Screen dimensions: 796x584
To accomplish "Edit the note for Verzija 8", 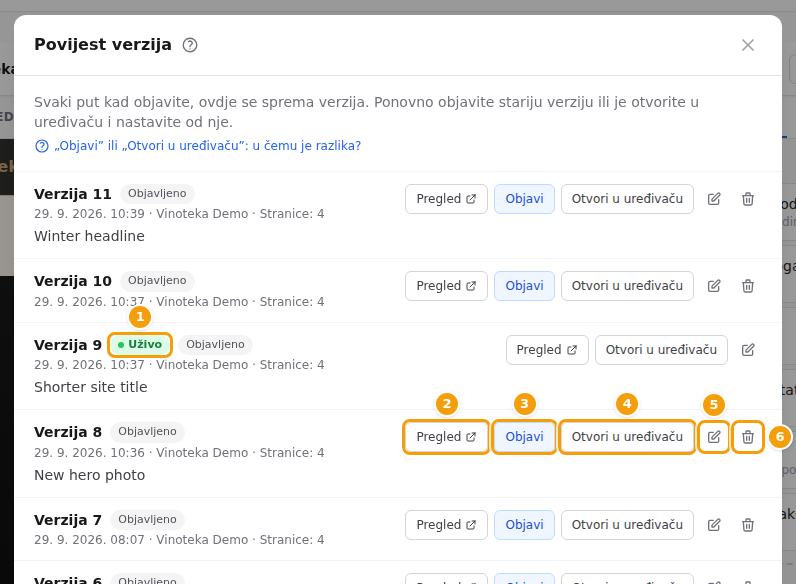I will click(714, 437).
